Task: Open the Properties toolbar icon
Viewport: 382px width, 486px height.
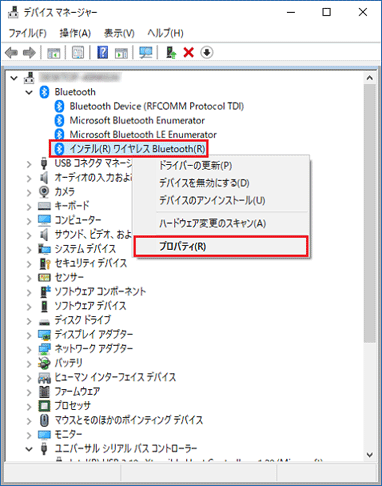Action: click(x=78, y=53)
